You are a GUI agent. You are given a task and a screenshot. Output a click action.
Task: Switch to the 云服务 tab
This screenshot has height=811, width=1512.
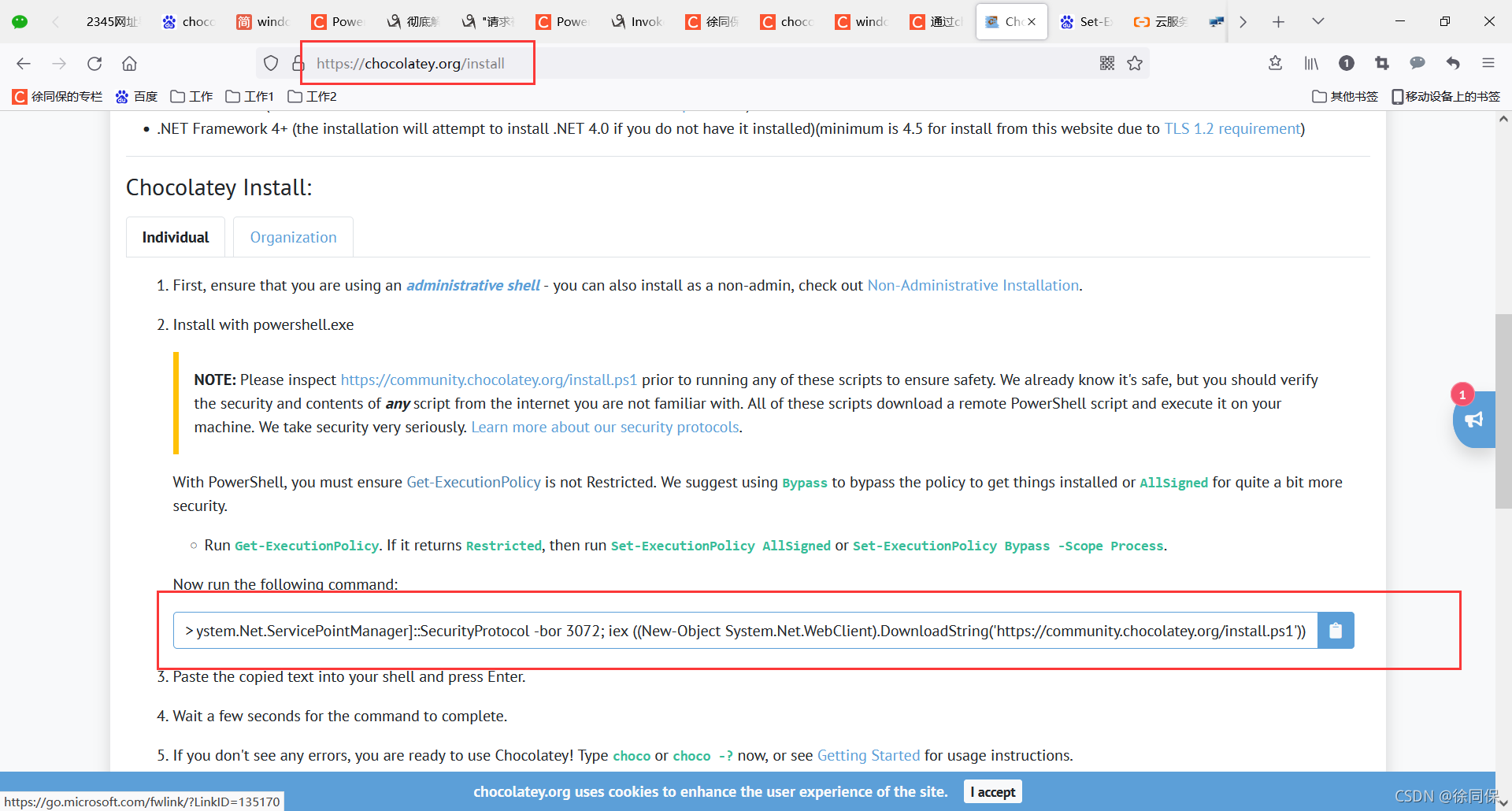(1161, 22)
